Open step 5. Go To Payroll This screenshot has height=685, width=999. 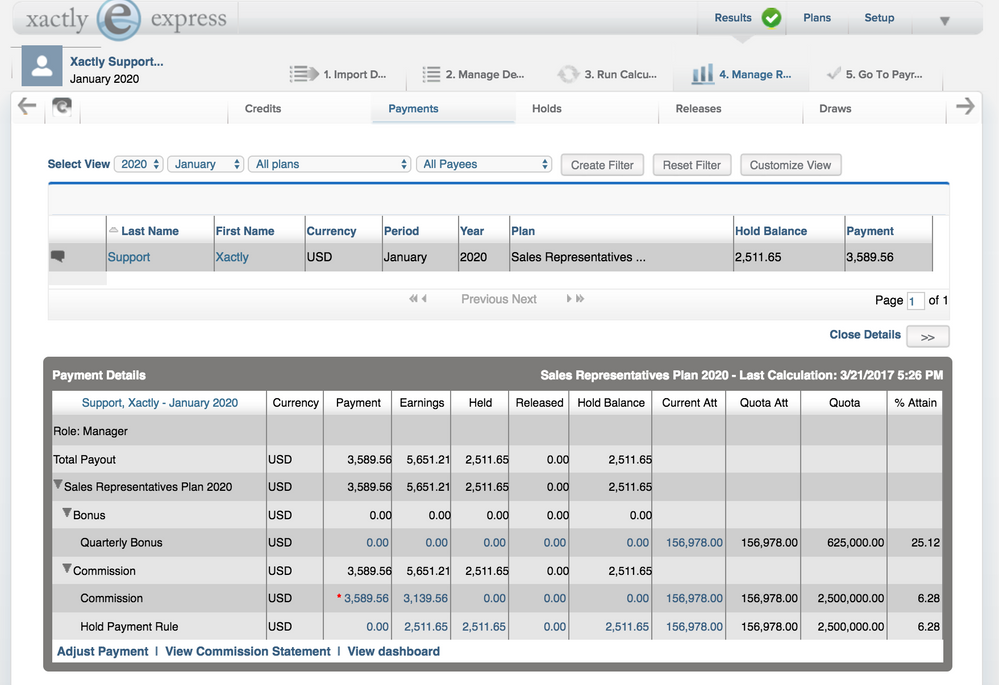875,74
